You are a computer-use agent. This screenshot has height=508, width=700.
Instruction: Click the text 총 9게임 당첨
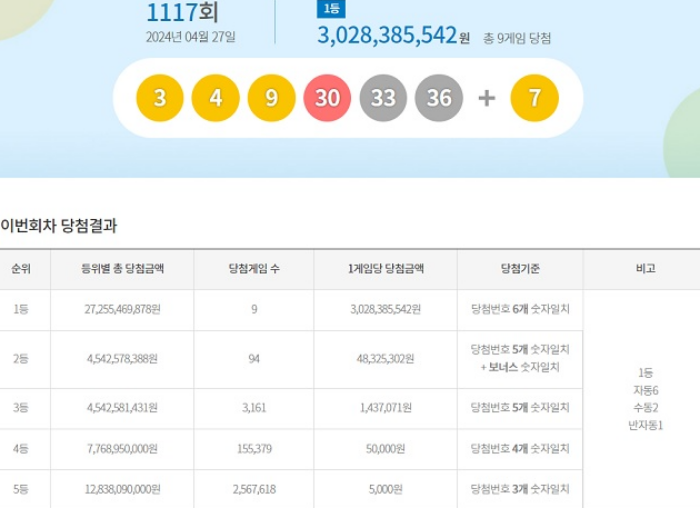[517, 38]
